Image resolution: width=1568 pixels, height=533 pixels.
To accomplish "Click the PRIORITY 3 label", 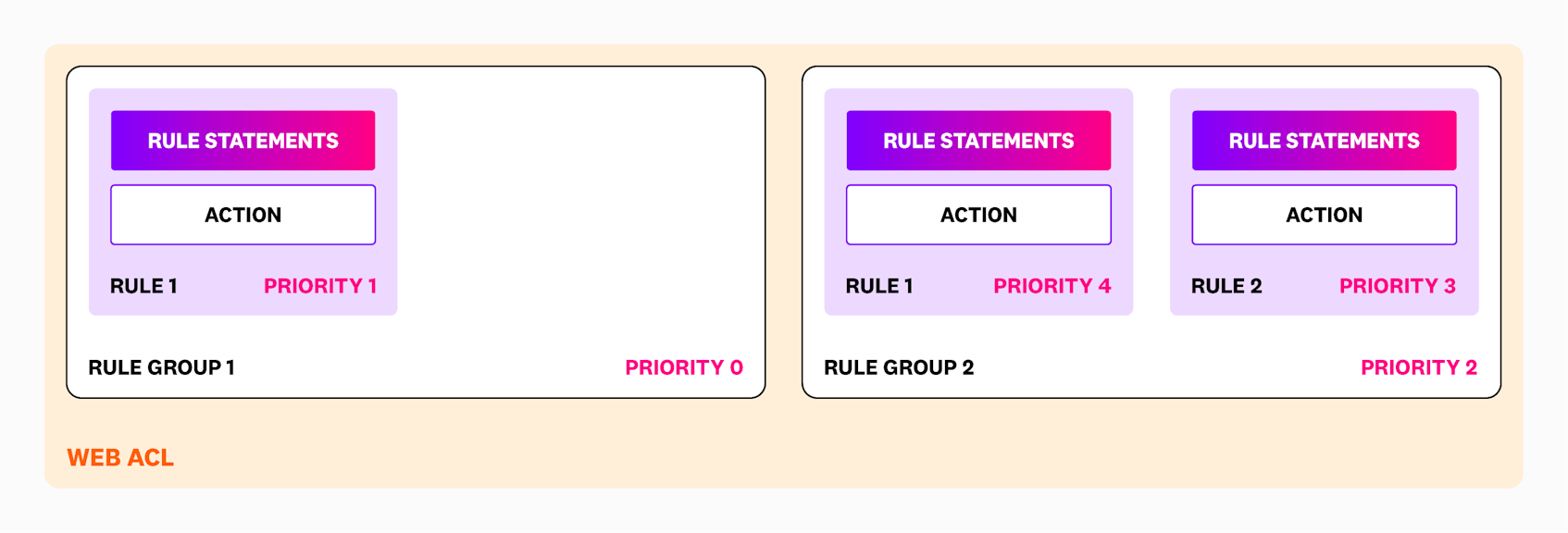I will pos(1397,286).
